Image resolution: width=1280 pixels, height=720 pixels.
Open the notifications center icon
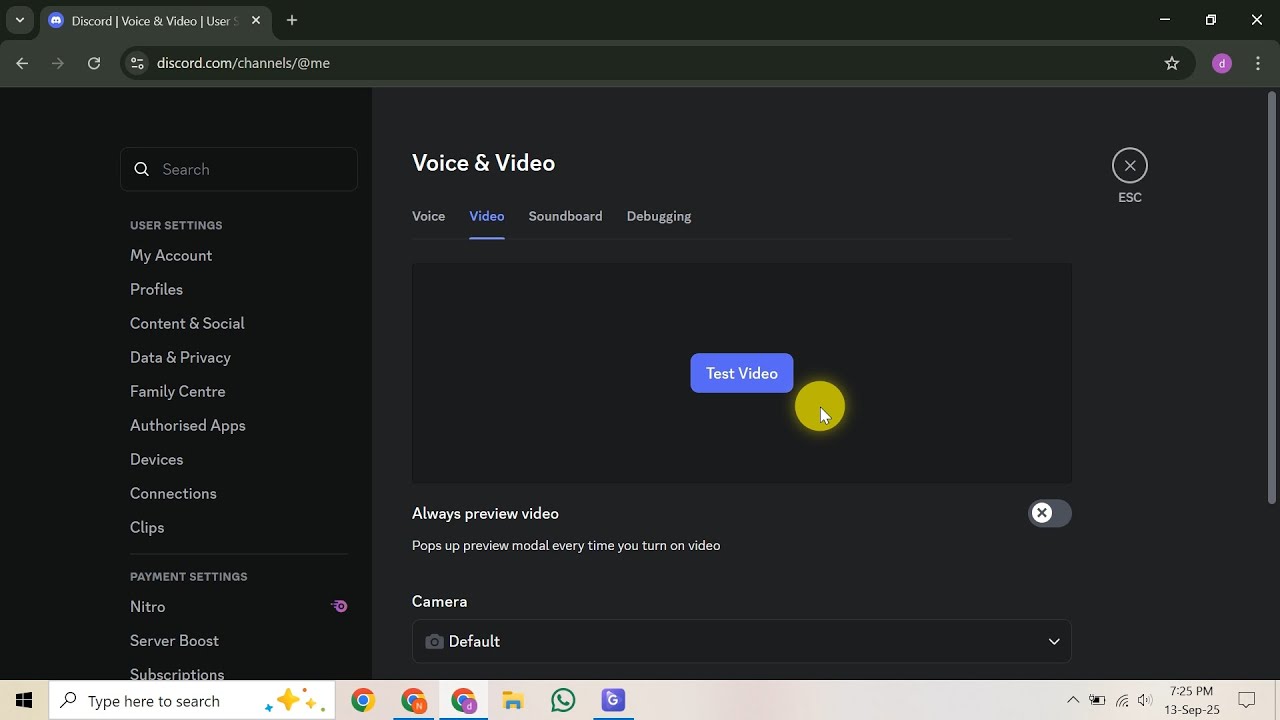1247,701
